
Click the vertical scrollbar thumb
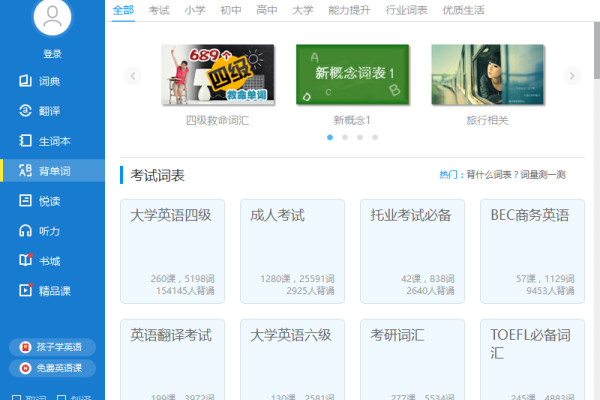tap(597, 51)
